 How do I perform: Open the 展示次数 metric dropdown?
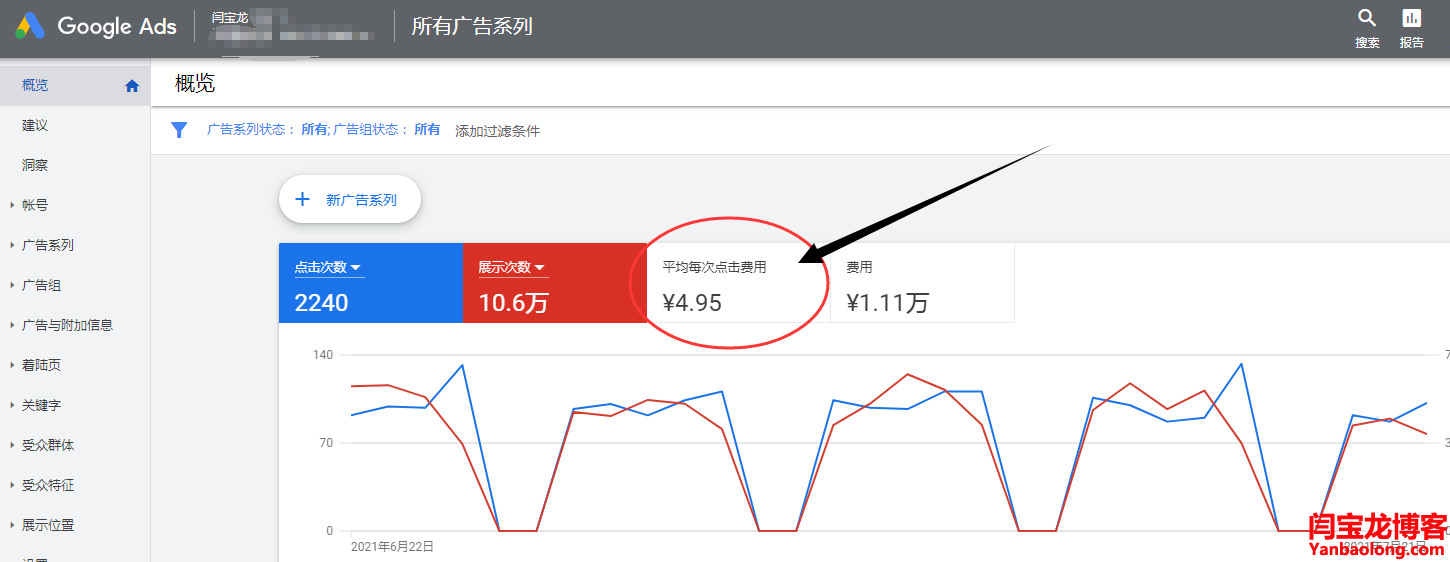click(512, 267)
